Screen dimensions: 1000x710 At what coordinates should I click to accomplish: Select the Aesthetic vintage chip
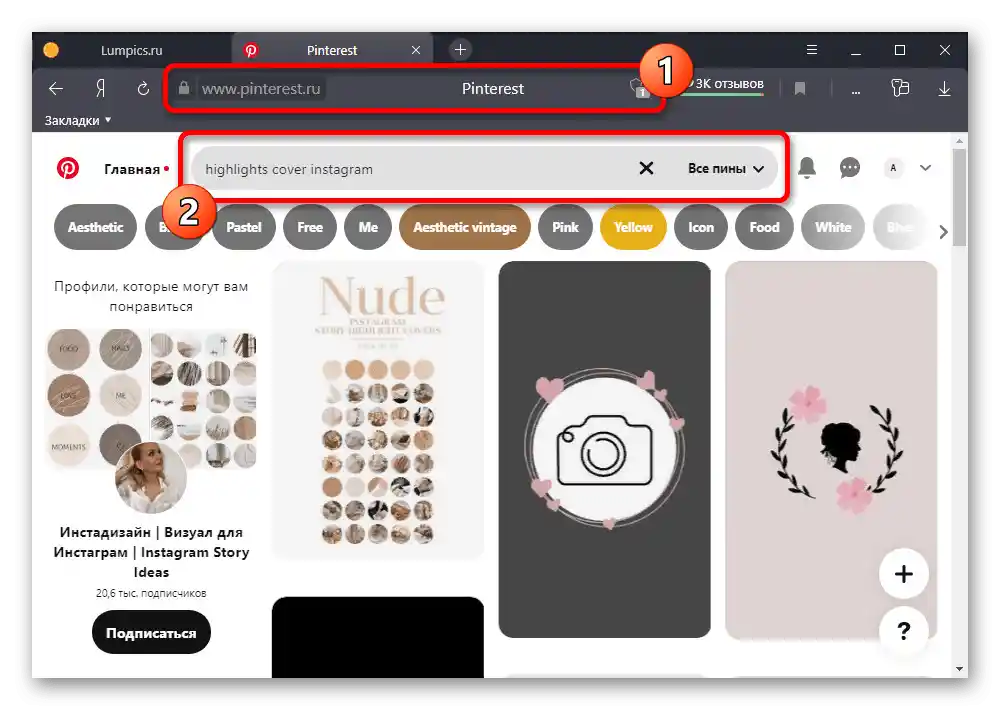point(465,227)
